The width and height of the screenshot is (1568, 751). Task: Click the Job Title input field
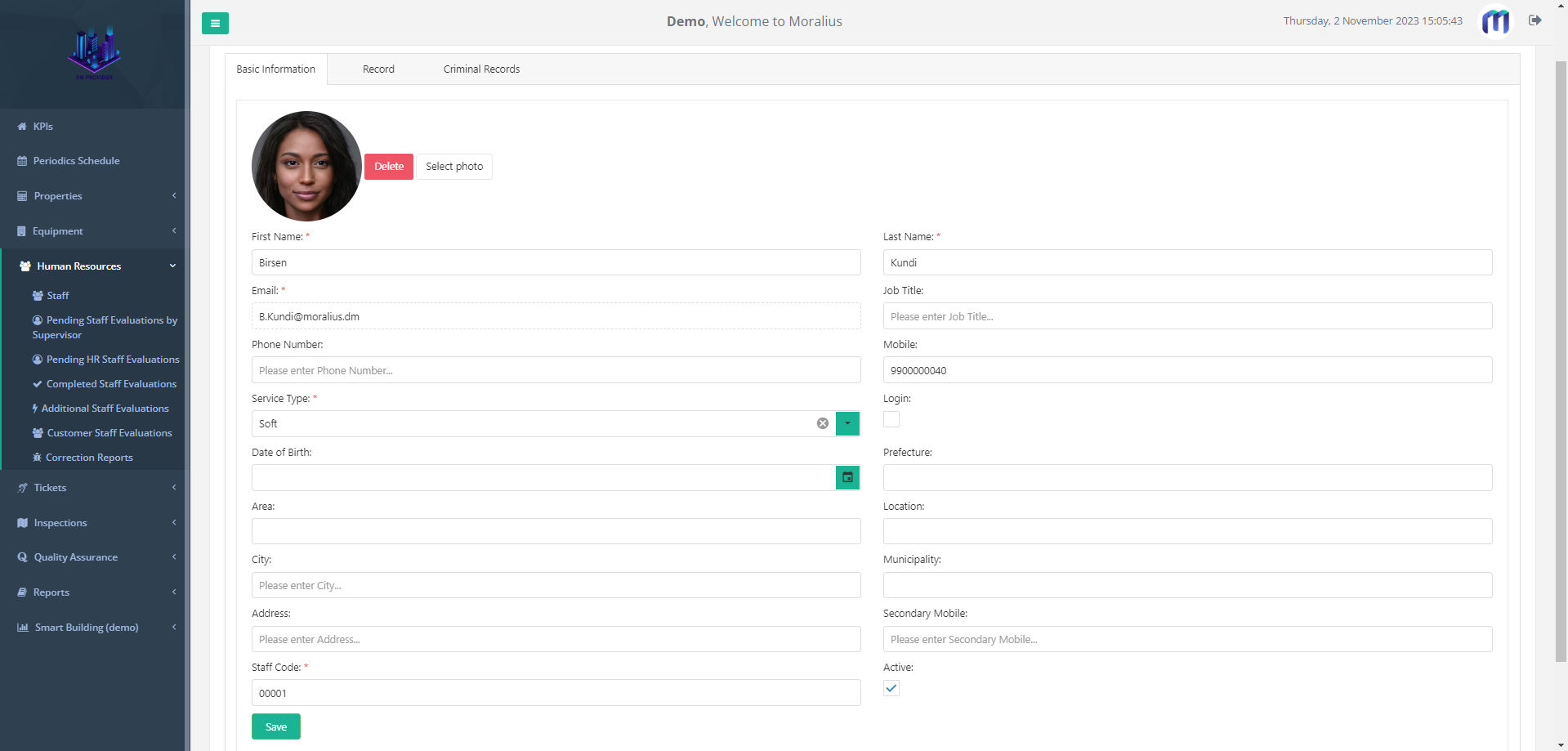[1187, 316]
